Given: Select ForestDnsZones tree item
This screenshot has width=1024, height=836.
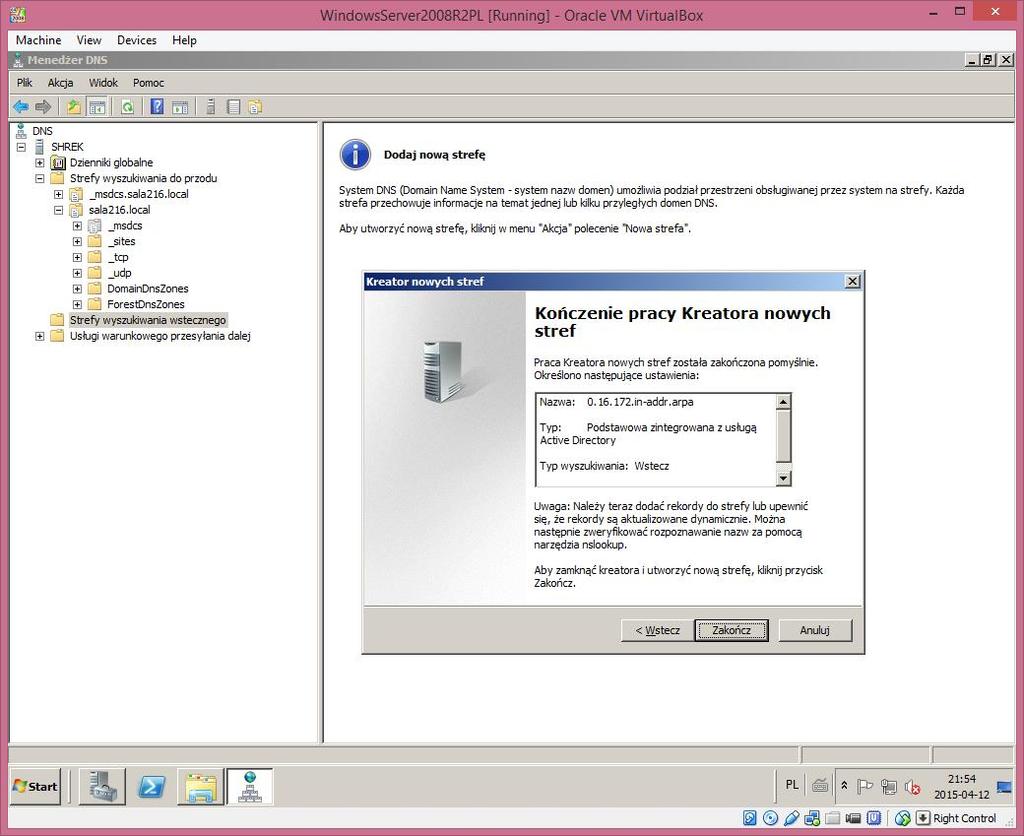Looking at the screenshot, I should coord(146,304).
